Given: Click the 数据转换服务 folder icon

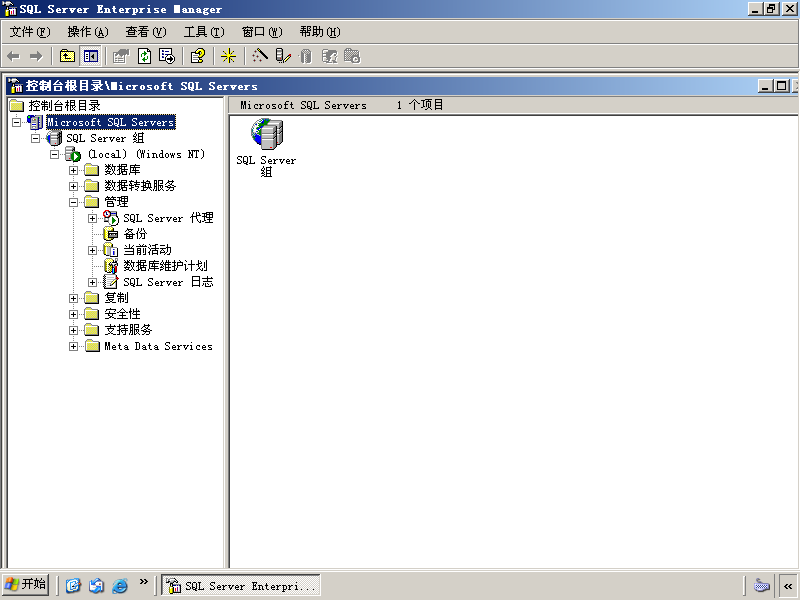Looking at the screenshot, I should [x=91, y=186].
